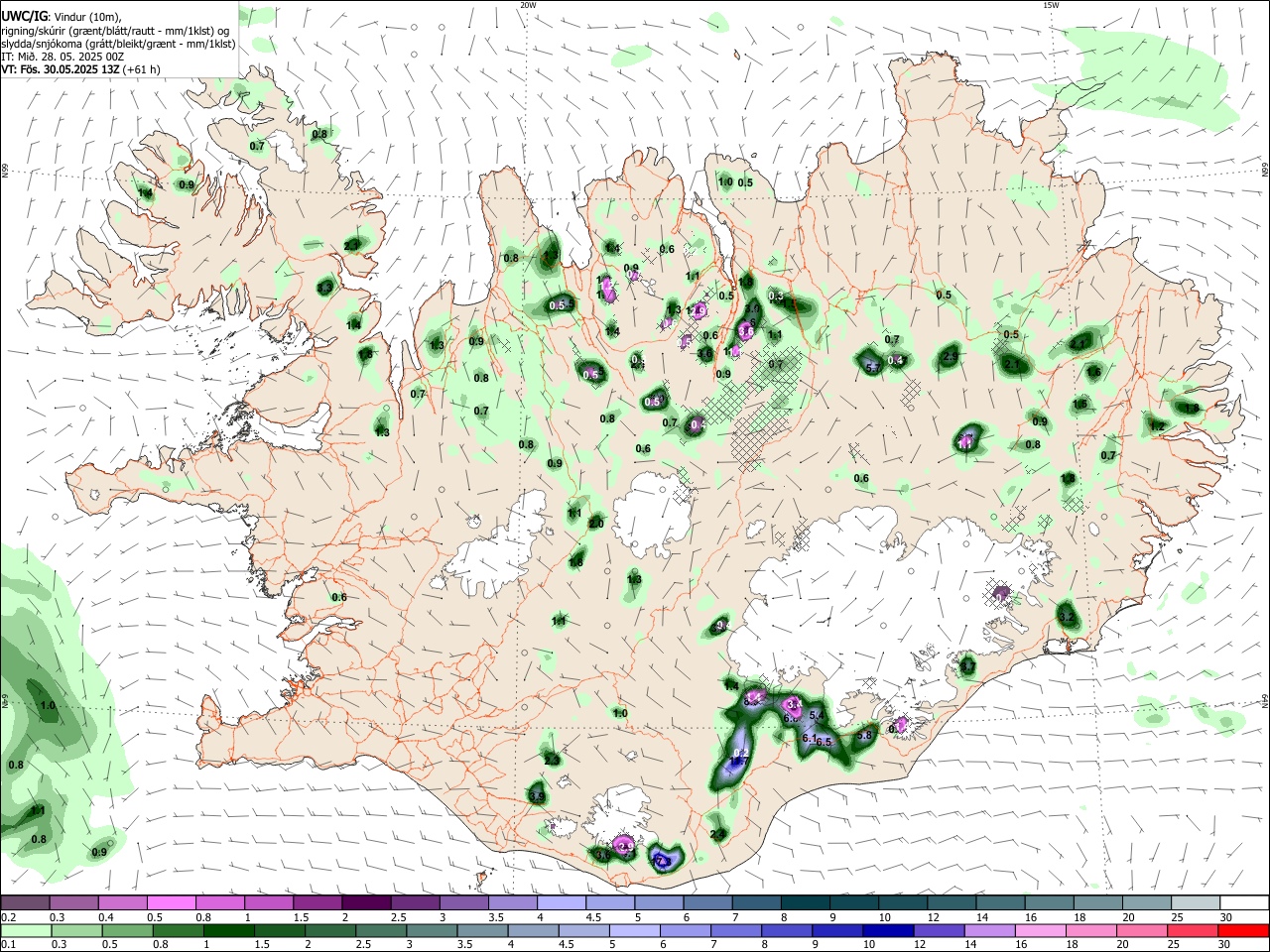
Task: Click the navy blue swatch above '10' in bottom legend
Action: coord(888,931)
